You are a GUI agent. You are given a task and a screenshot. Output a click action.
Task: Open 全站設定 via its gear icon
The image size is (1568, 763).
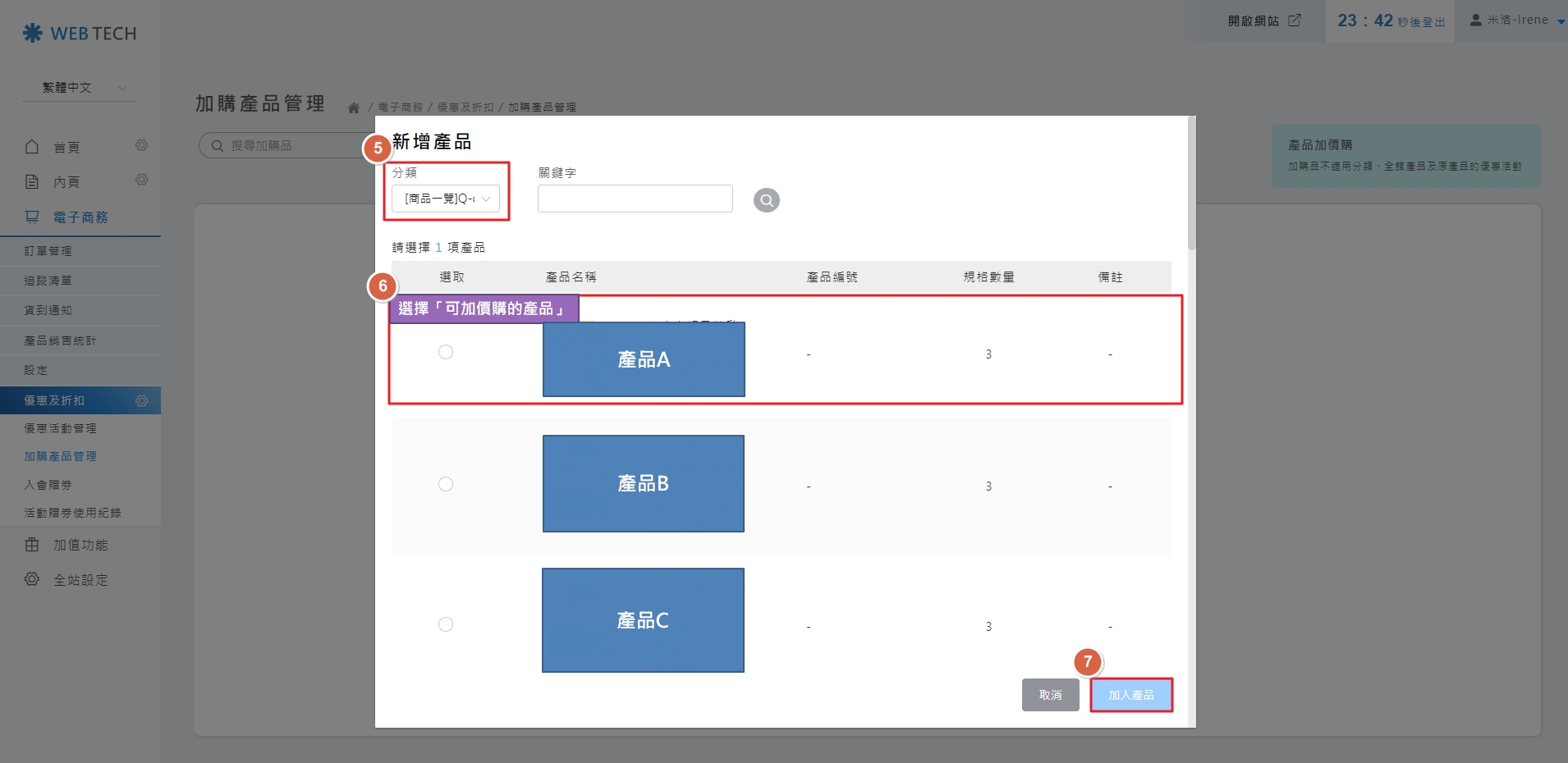[x=32, y=579]
